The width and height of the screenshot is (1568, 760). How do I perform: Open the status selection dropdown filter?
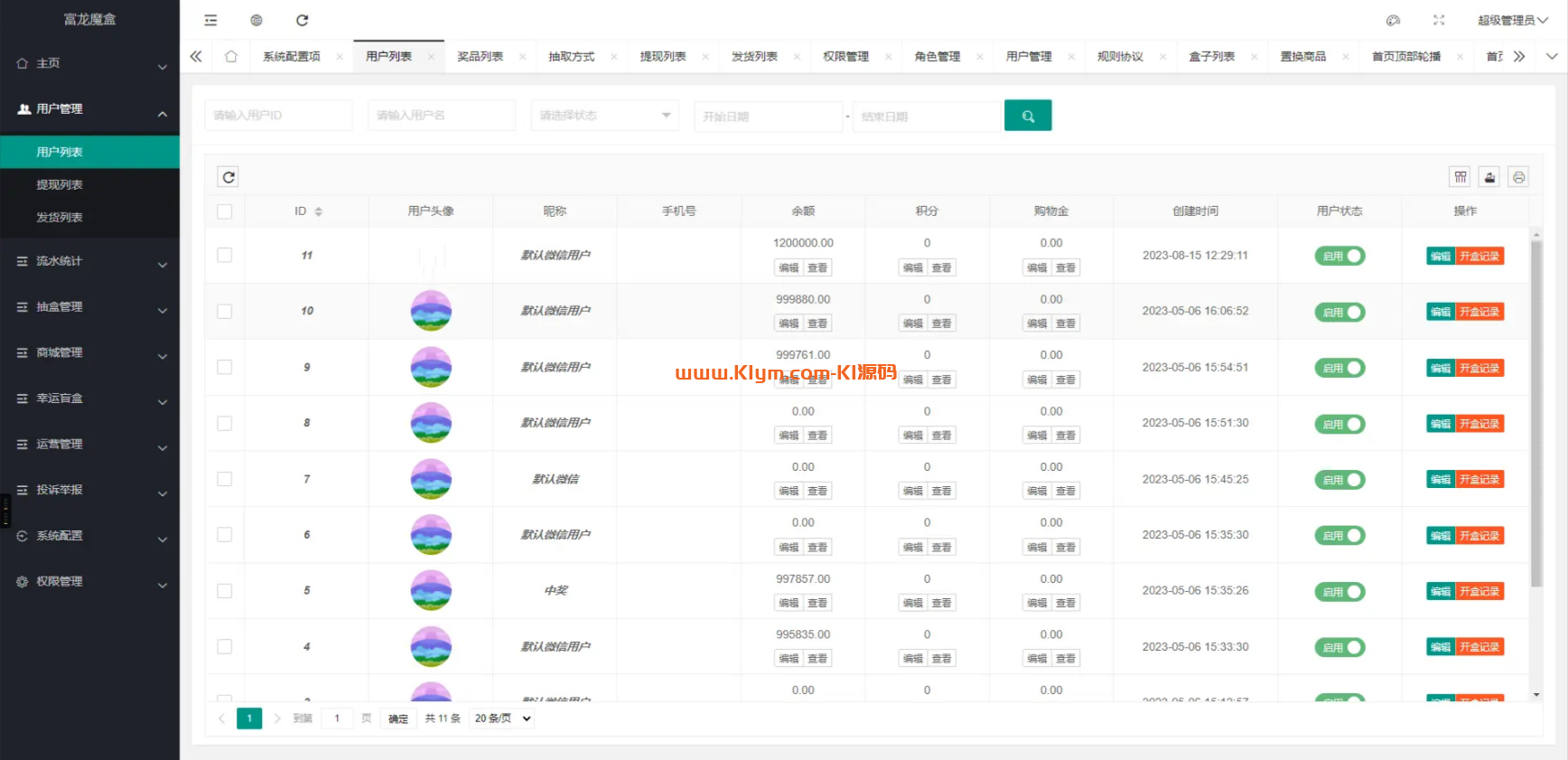604,116
